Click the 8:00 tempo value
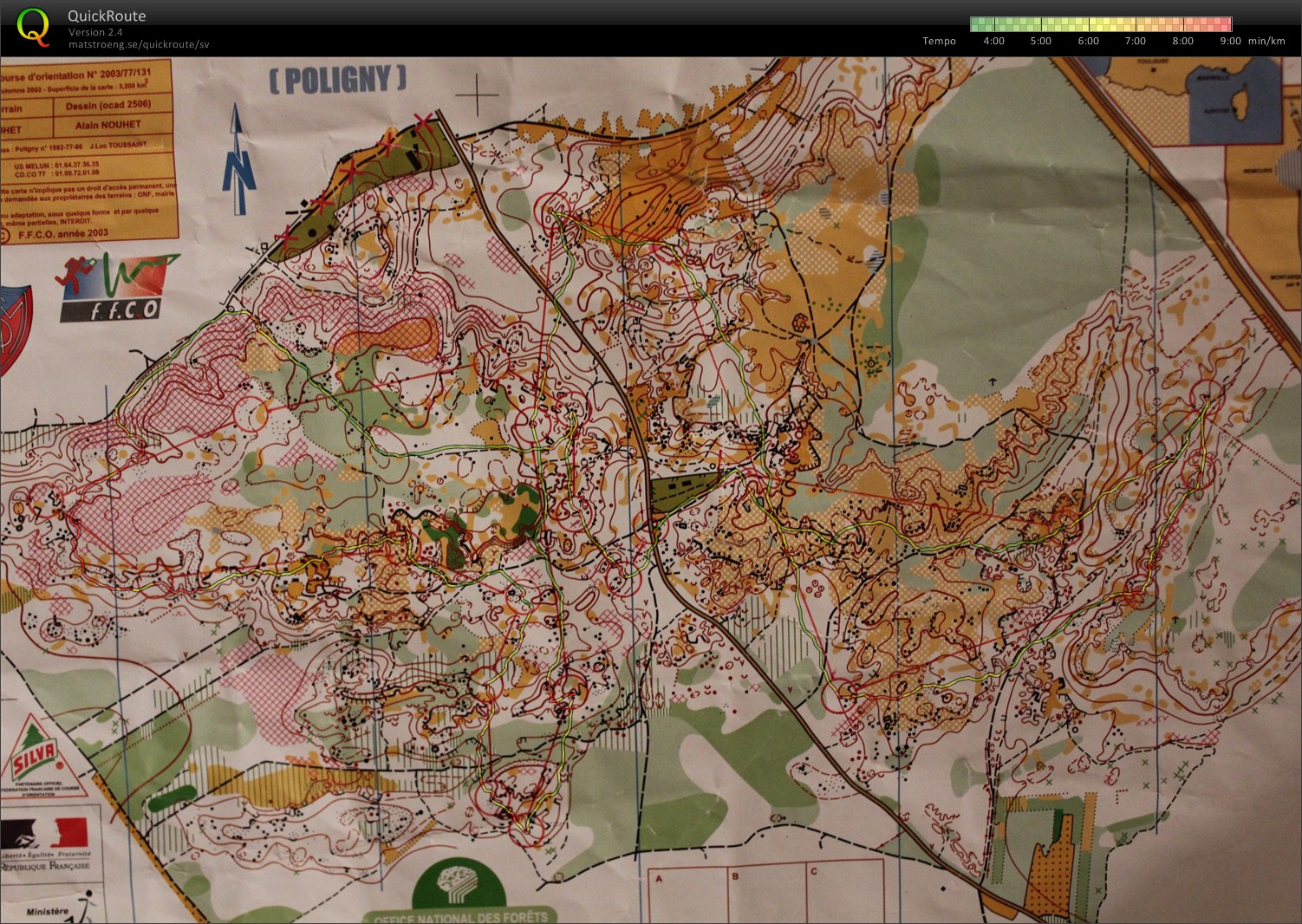Image resolution: width=1302 pixels, height=924 pixels. pyautogui.click(x=1182, y=41)
